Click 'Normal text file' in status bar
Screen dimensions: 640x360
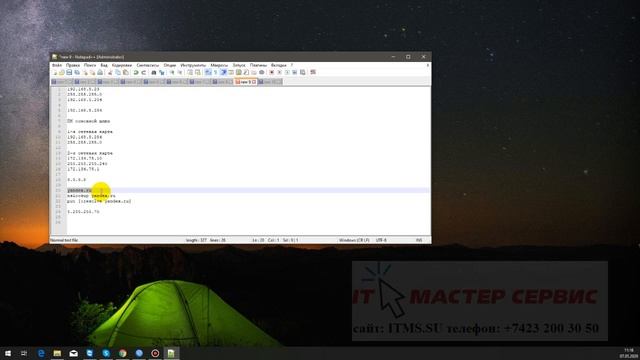click(64, 240)
